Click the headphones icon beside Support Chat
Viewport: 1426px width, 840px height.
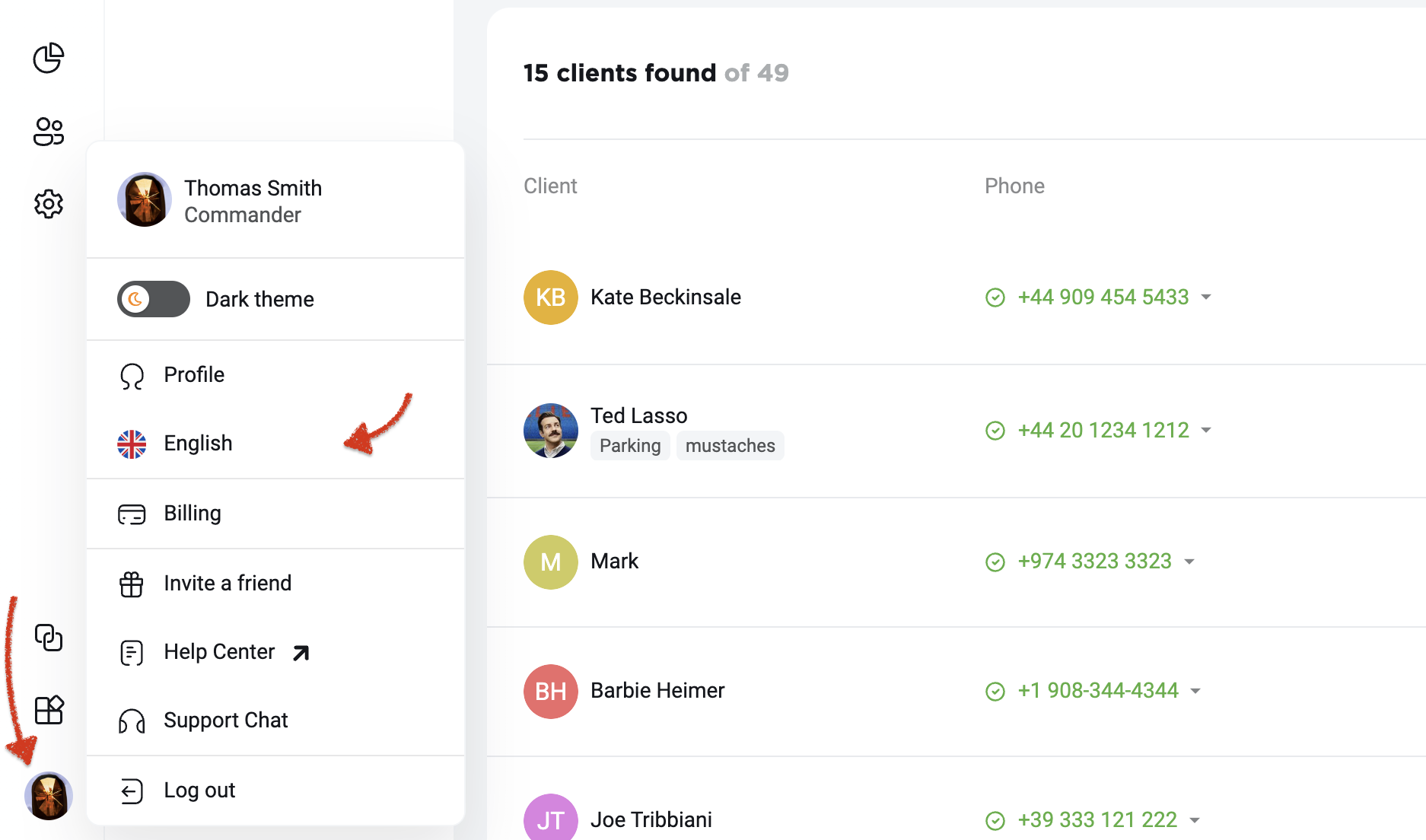tap(132, 721)
